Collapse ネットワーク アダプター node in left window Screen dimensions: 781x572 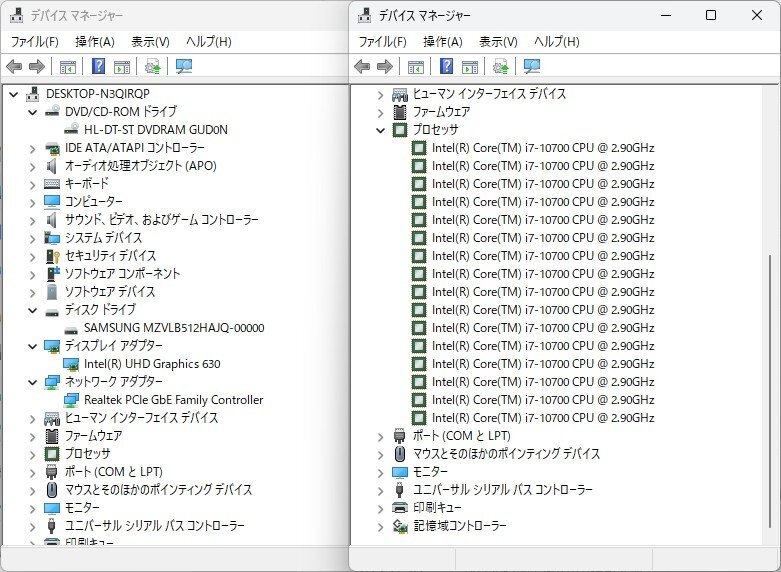pos(33,382)
